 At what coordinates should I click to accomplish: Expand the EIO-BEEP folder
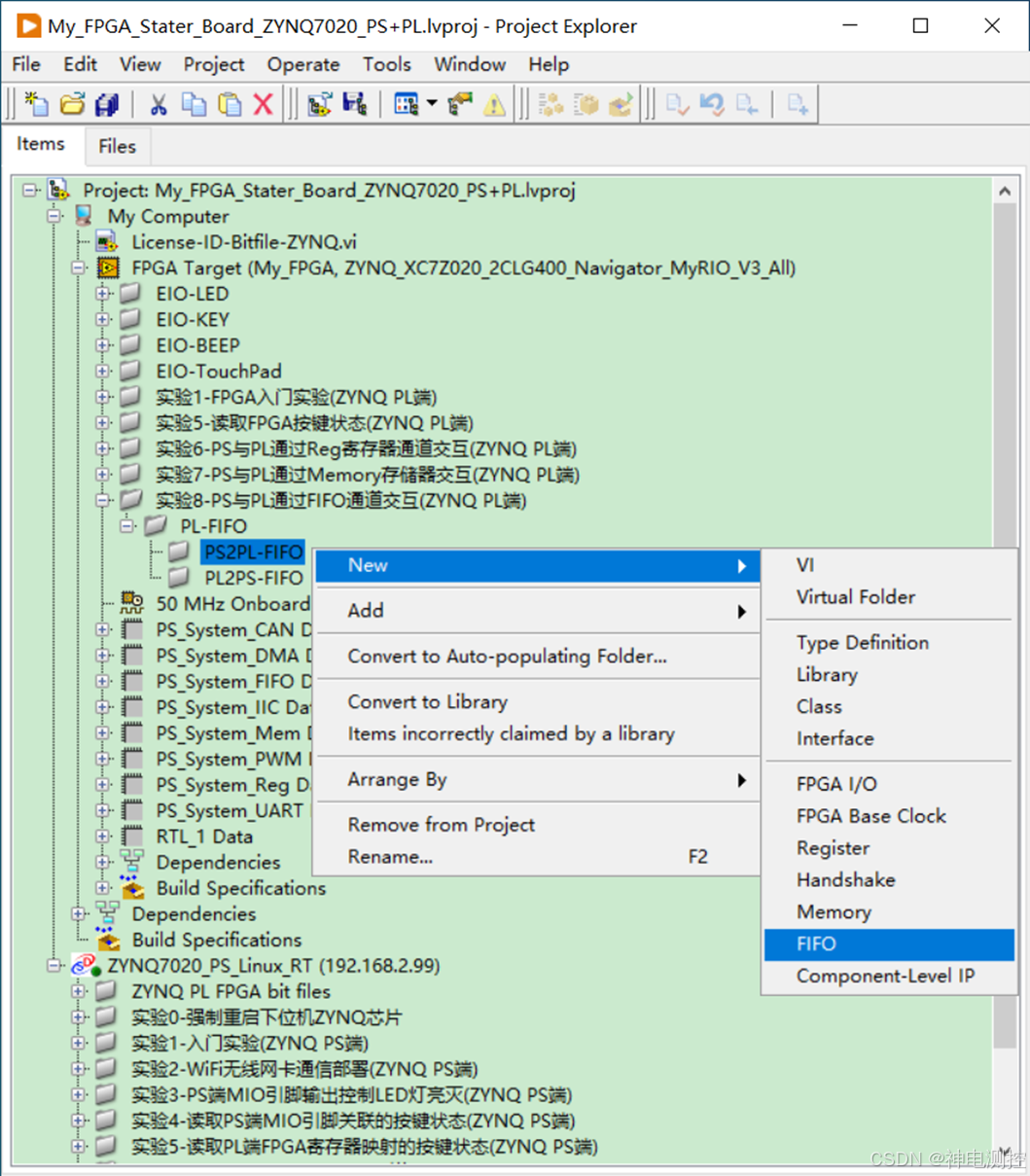point(103,345)
